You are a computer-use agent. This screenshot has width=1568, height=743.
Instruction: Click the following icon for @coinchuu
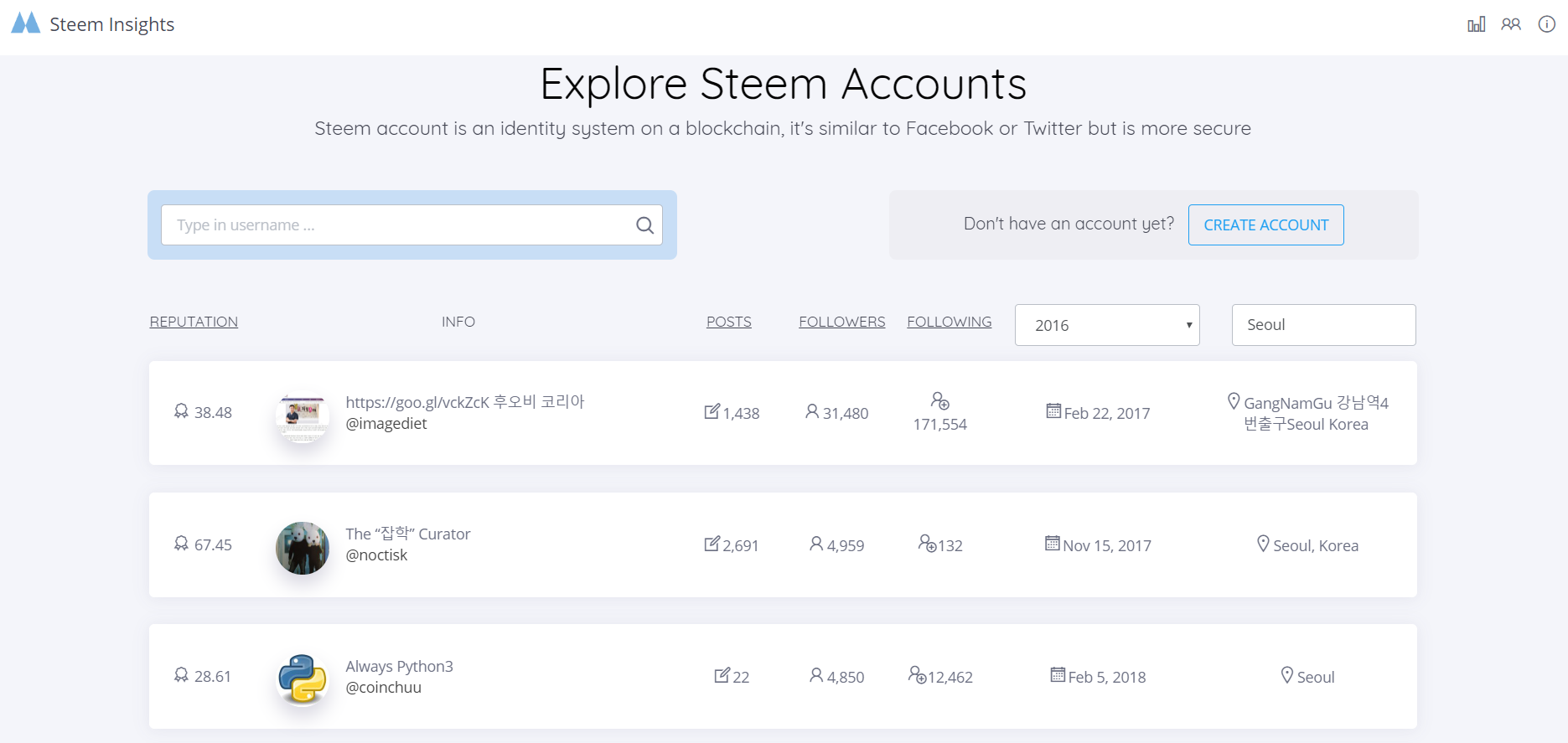(x=917, y=674)
